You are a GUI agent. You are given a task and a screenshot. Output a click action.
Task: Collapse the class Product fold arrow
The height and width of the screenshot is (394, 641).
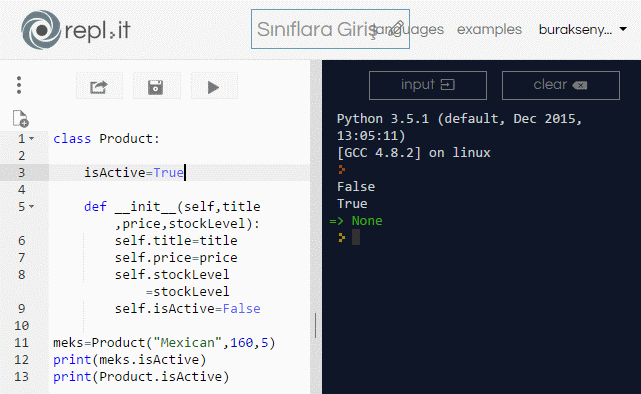click(31, 139)
